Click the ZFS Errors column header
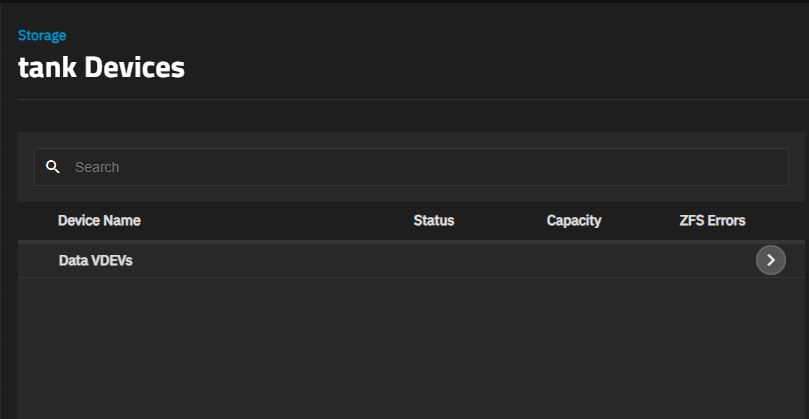The width and height of the screenshot is (809, 419). point(712,220)
